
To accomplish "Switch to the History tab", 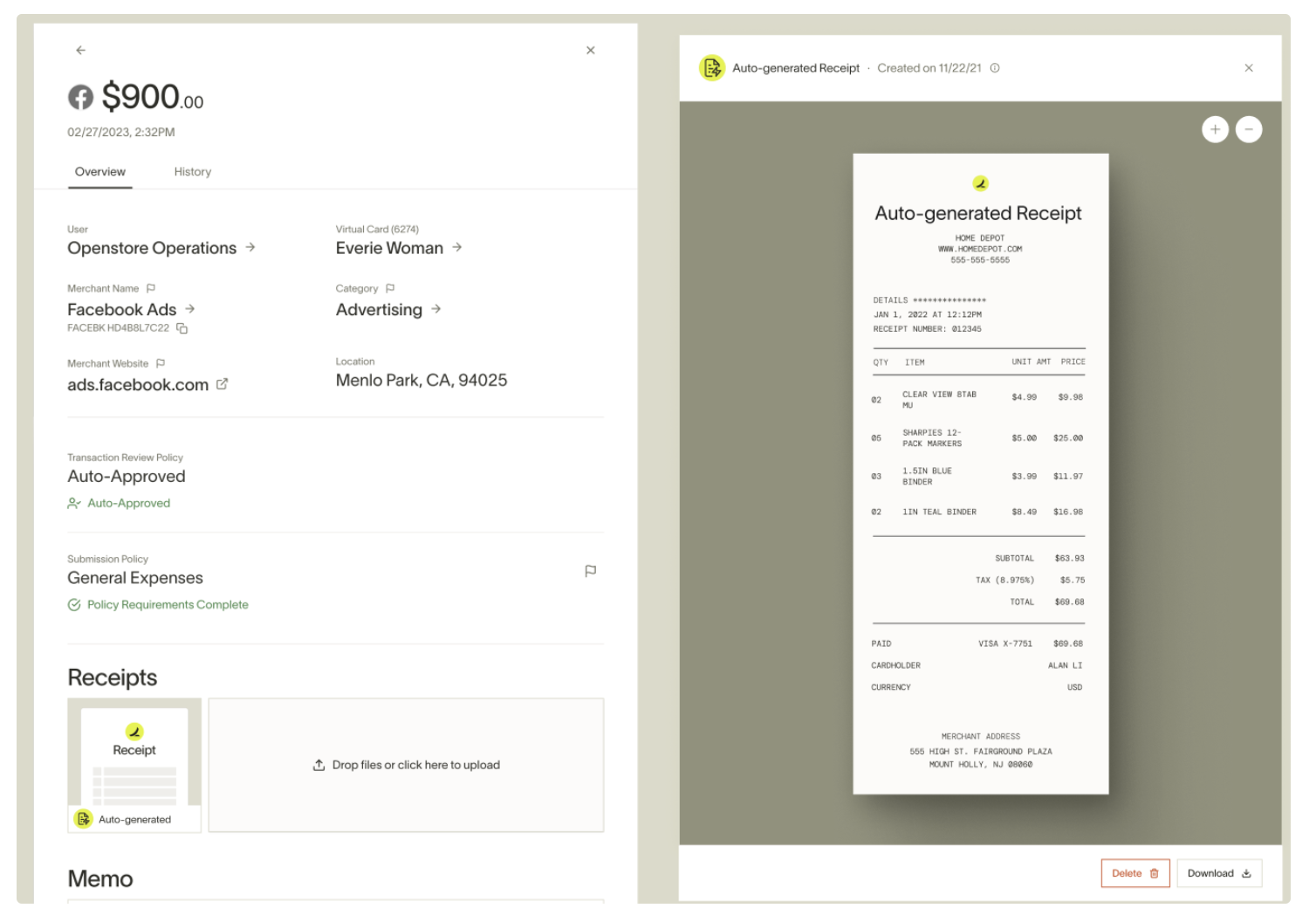I will coord(192,171).
